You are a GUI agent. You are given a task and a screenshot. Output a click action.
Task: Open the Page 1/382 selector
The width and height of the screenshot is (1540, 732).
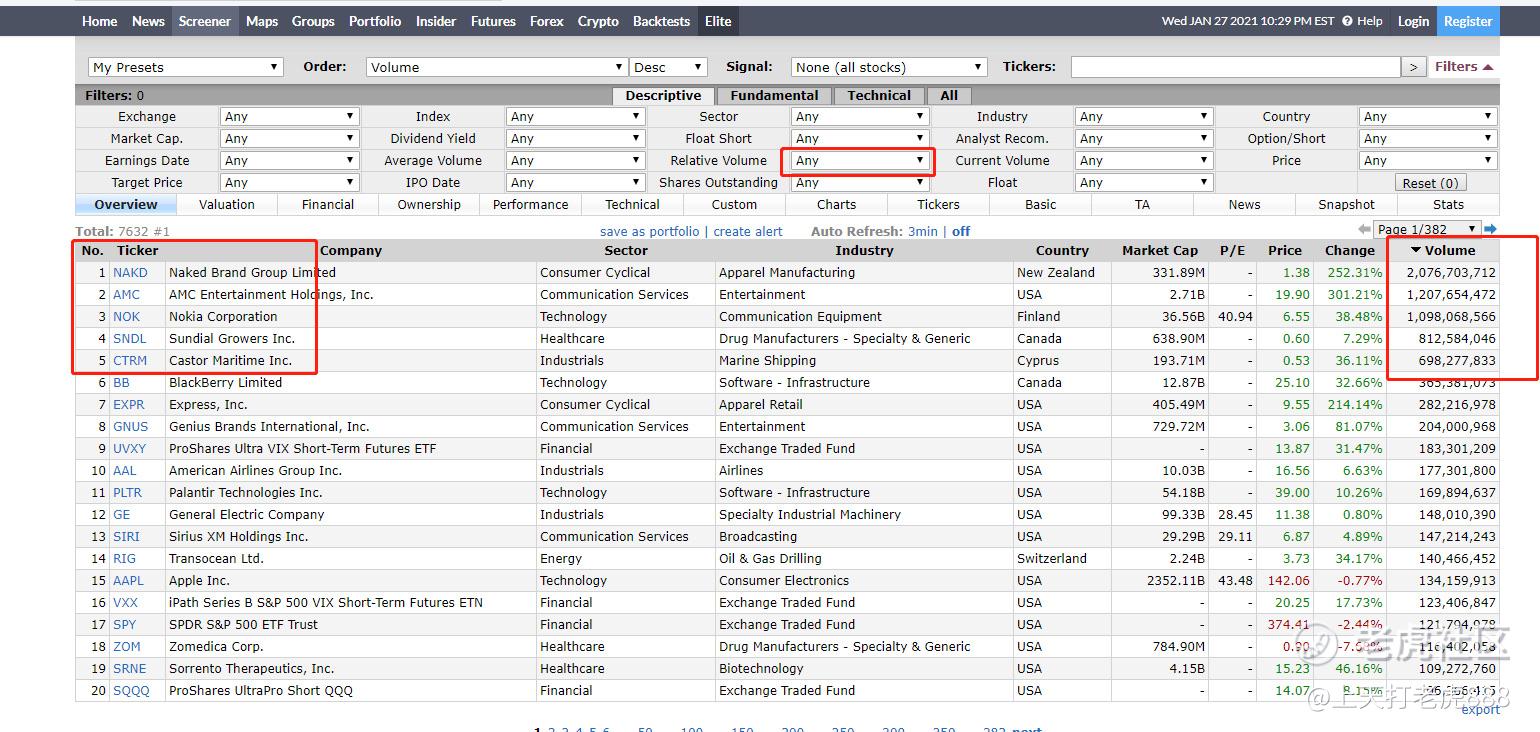click(x=1427, y=229)
